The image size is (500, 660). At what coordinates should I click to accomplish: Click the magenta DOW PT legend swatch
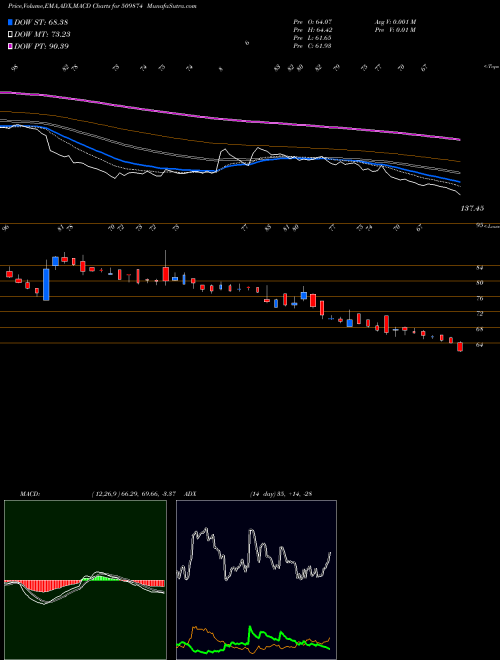click(10, 46)
